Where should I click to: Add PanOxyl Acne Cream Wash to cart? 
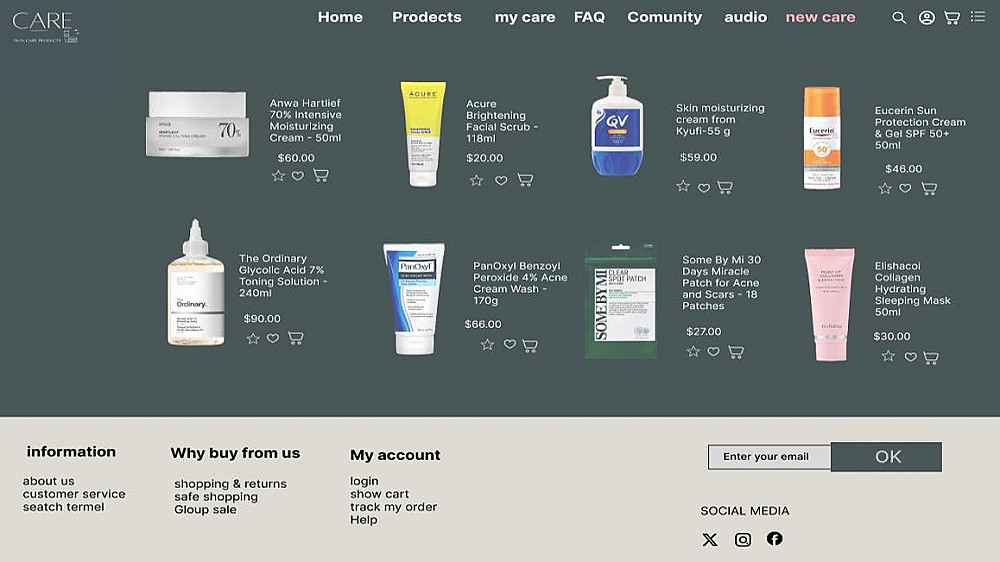tap(530, 346)
